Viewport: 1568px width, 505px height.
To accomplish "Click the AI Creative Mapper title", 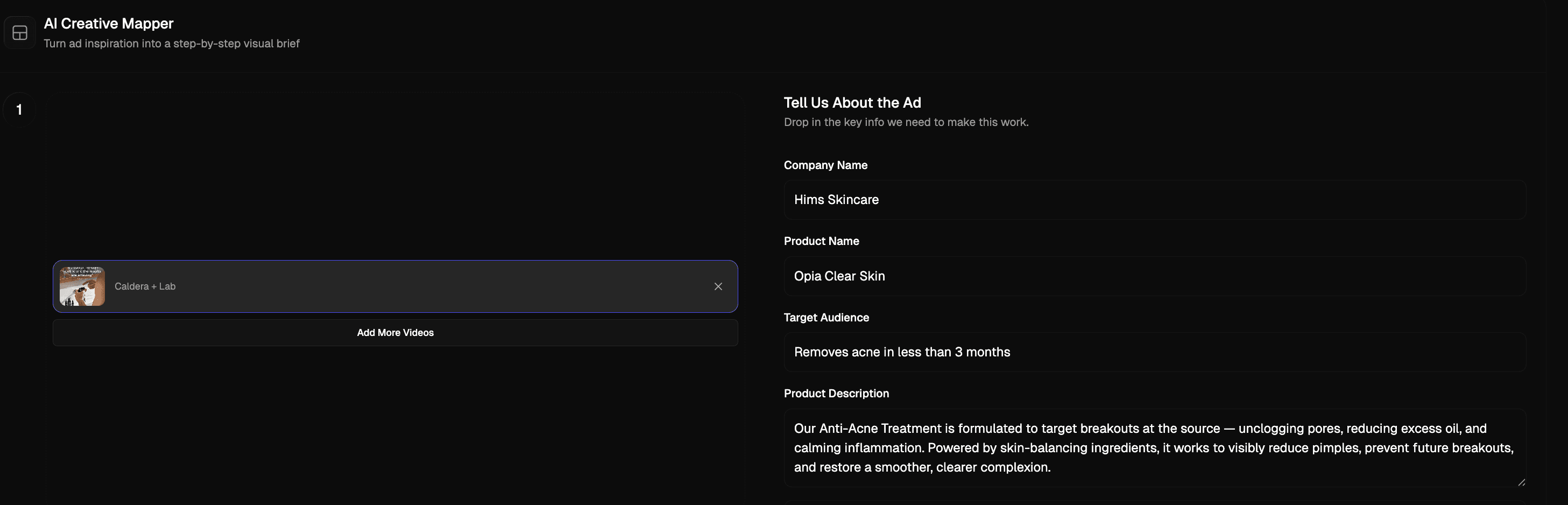I will click(x=108, y=24).
